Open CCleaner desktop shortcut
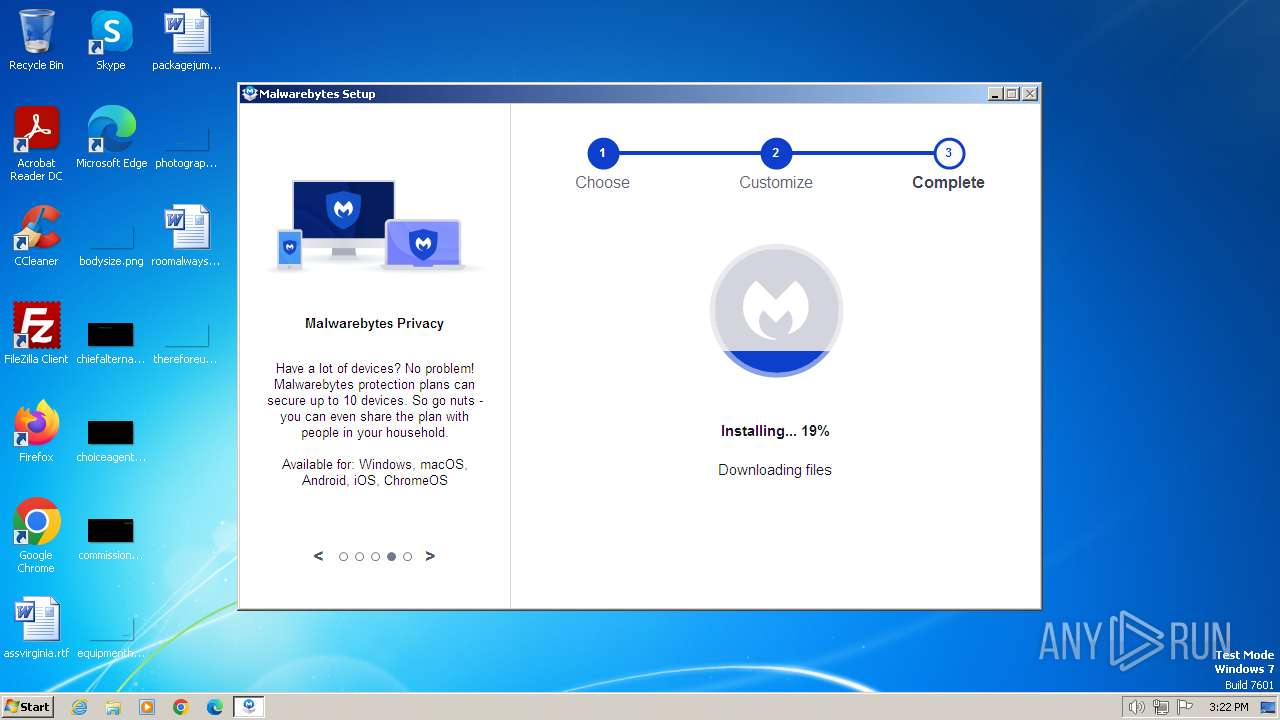1280x720 pixels. [x=36, y=236]
